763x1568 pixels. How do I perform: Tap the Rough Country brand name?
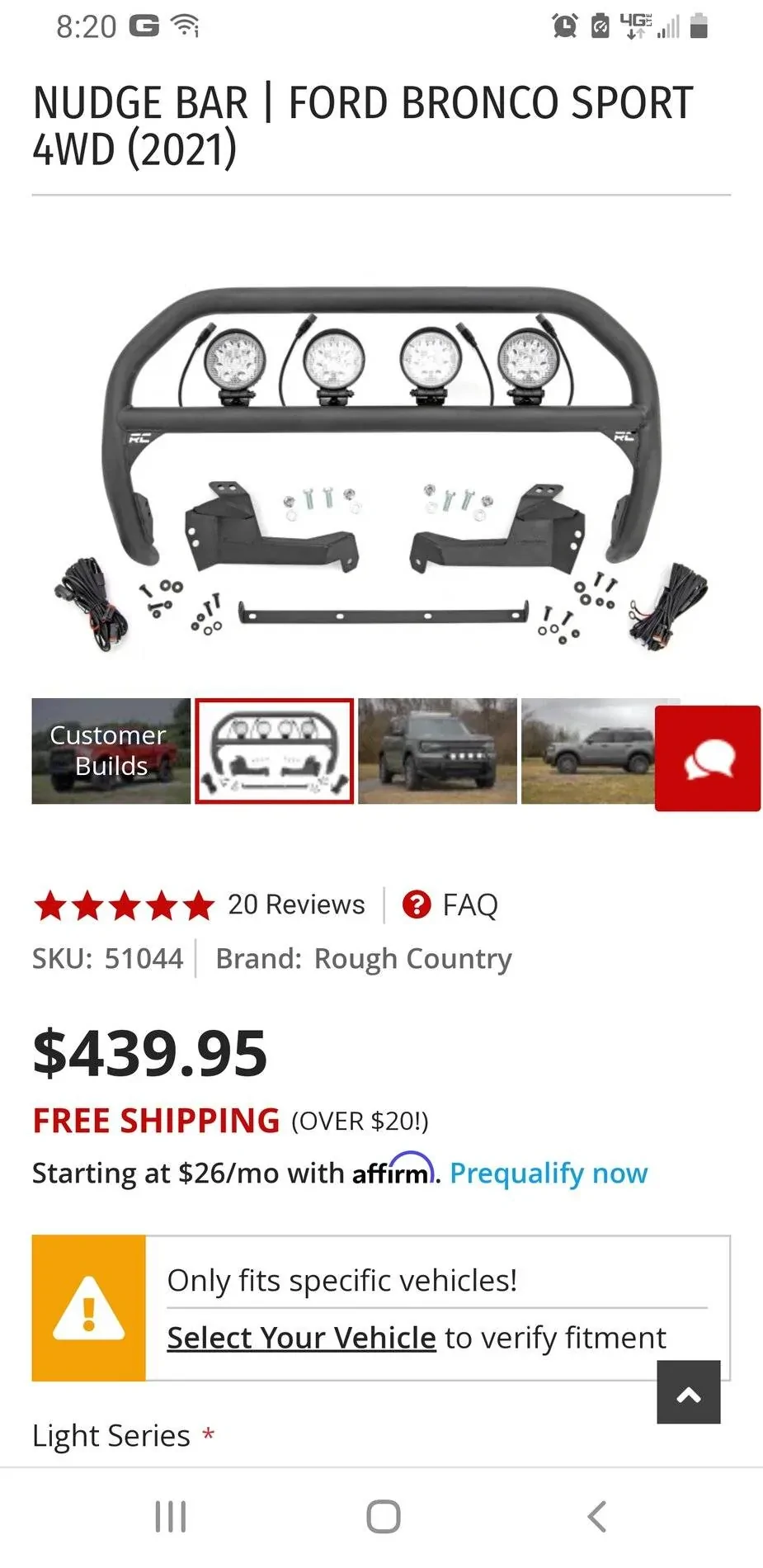[x=413, y=959]
